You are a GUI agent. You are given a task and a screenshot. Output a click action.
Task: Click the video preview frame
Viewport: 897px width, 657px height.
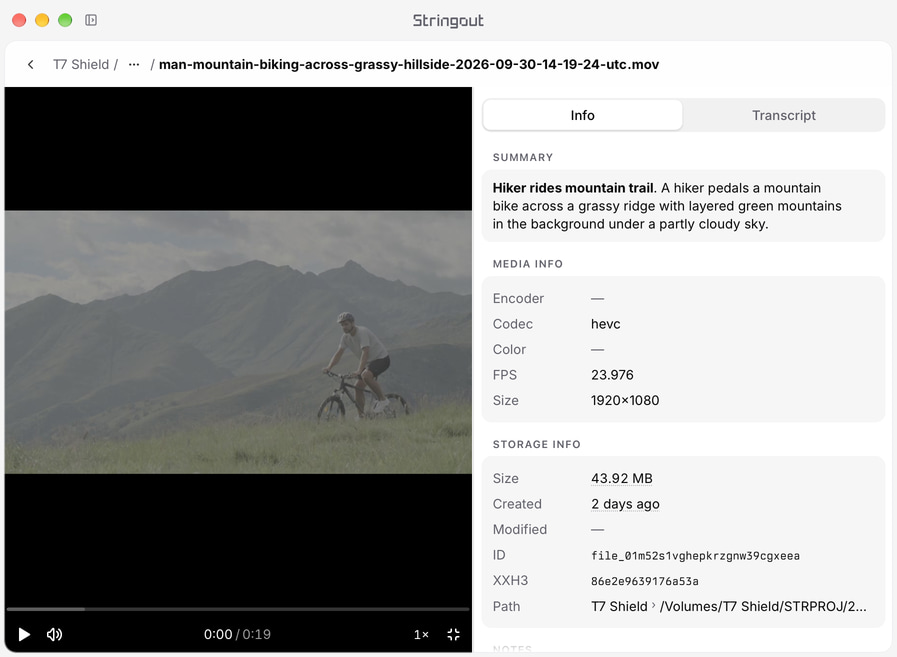[239, 342]
